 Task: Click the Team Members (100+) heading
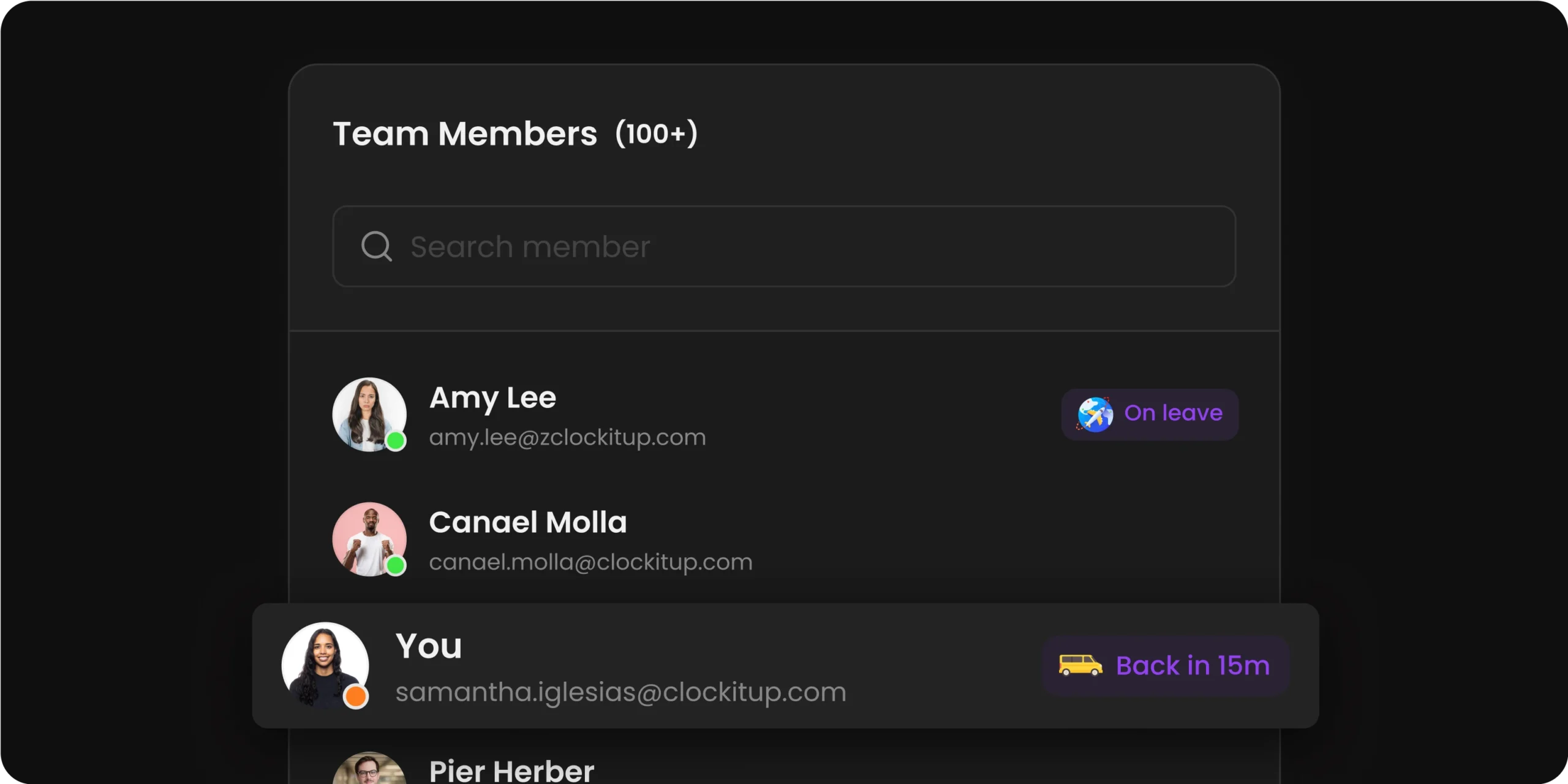click(x=515, y=134)
